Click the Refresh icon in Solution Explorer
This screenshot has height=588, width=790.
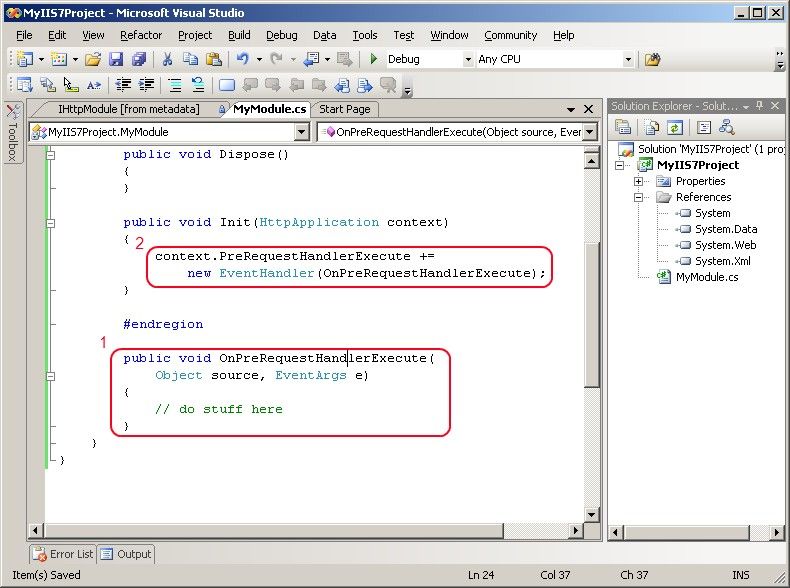[x=675, y=127]
